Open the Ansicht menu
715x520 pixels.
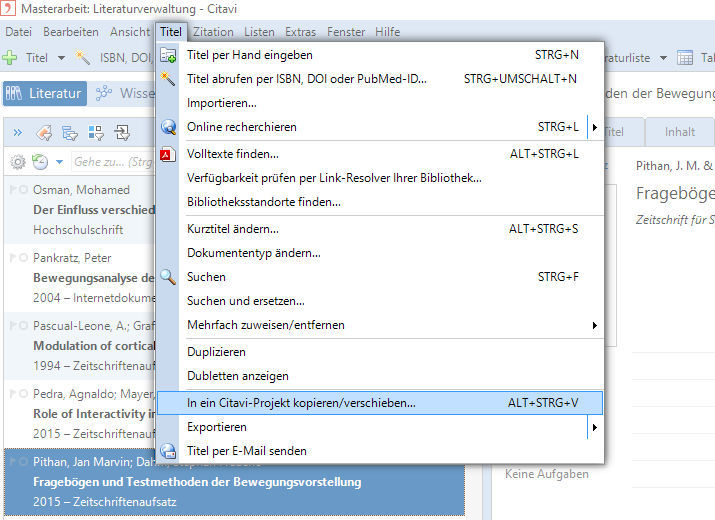[x=130, y=32]
